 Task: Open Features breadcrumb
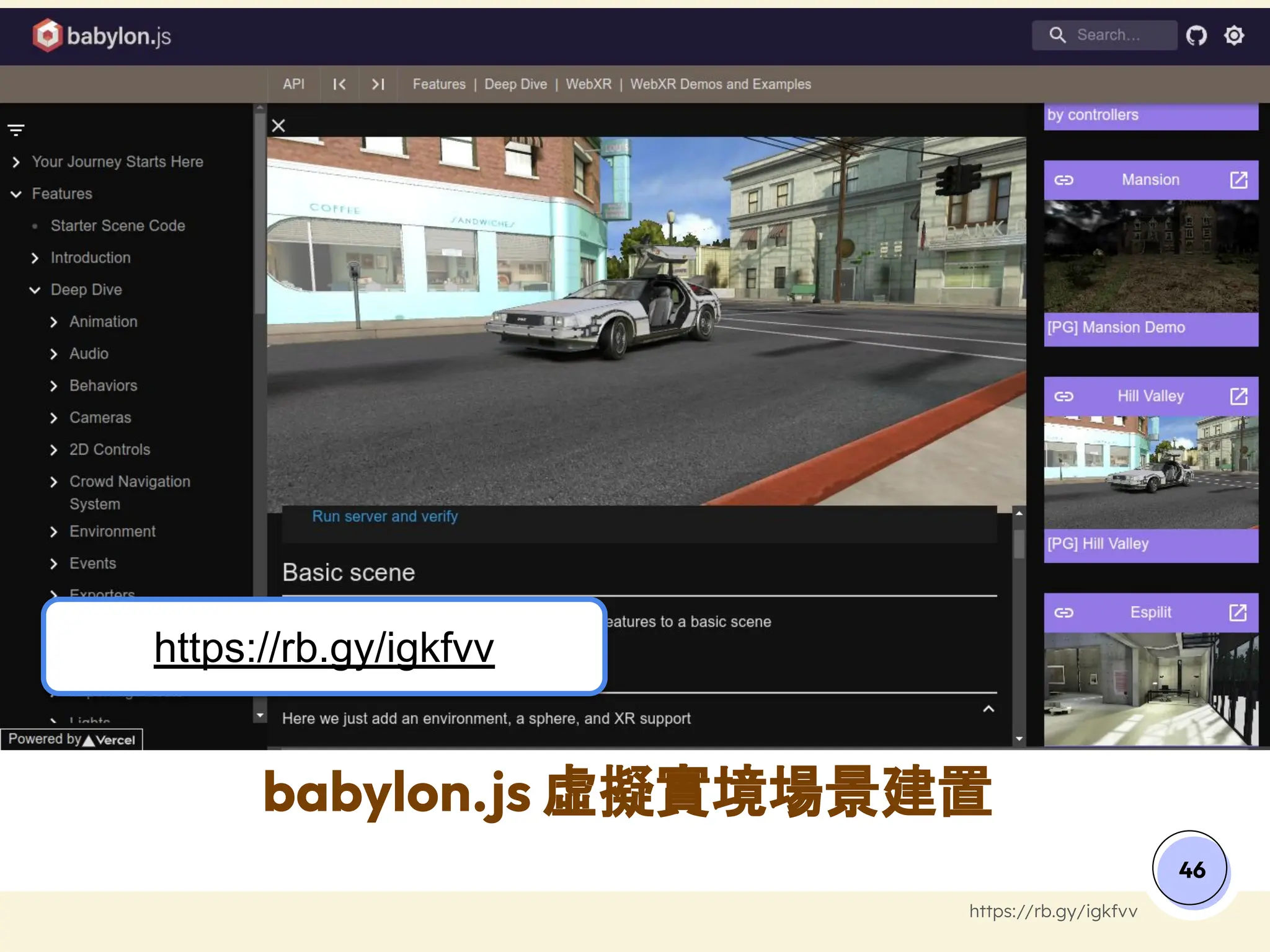coord(439,84)
